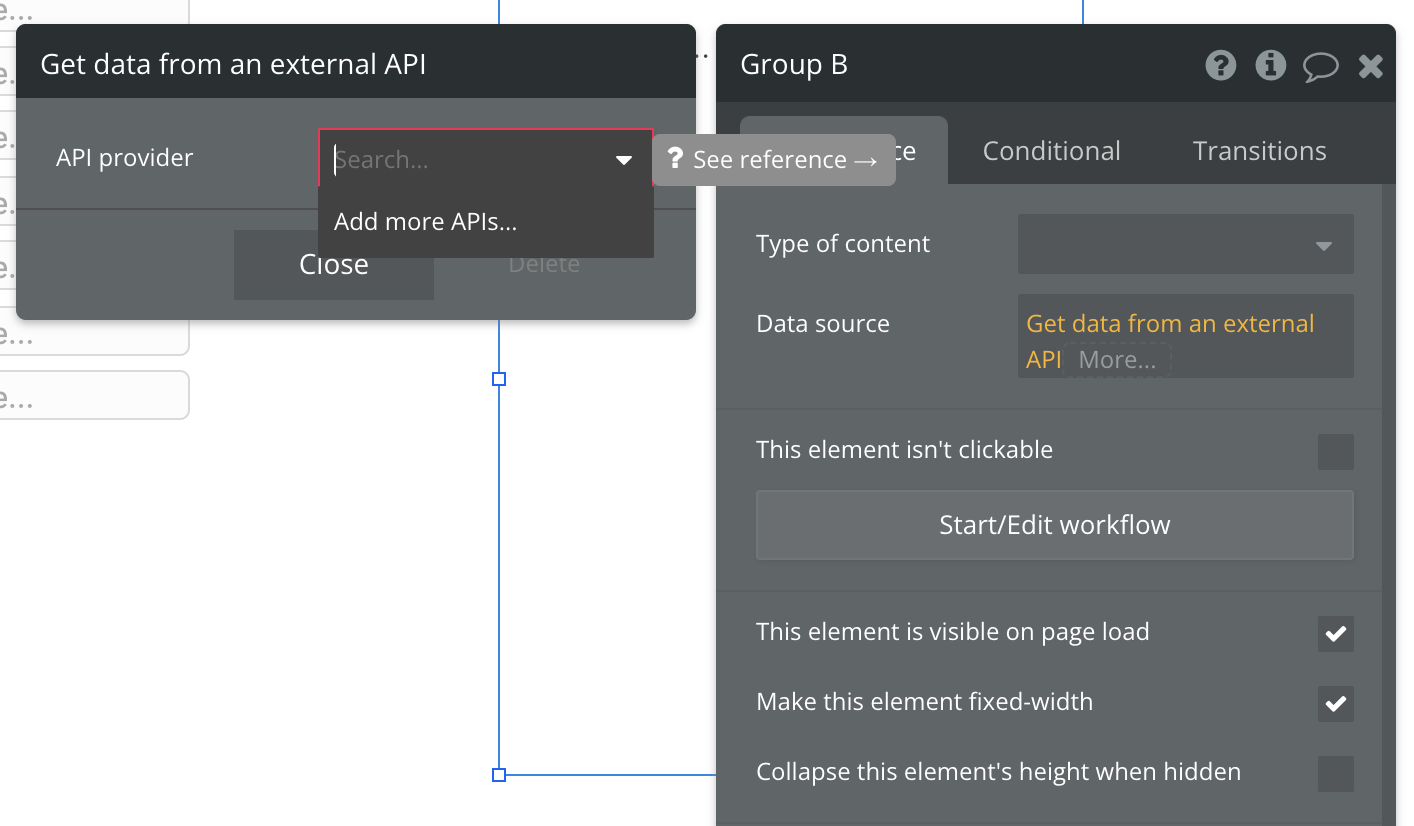The image size is (1414, 826).
Task: Expand the API provider dropdown arrow
Action: pyautogui.click(x=624, y=160)
